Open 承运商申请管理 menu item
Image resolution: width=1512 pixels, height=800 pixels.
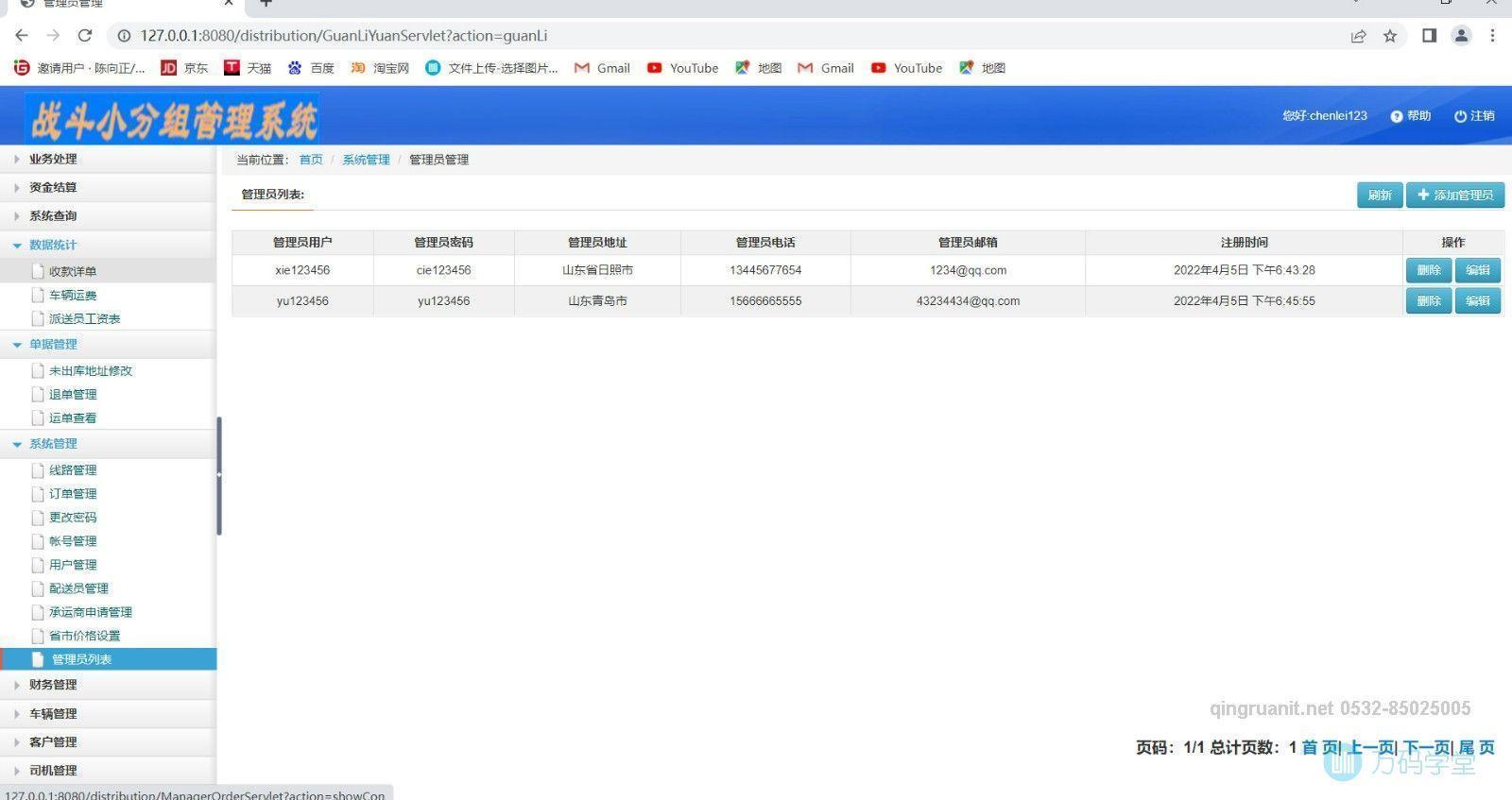pos(90,611)
